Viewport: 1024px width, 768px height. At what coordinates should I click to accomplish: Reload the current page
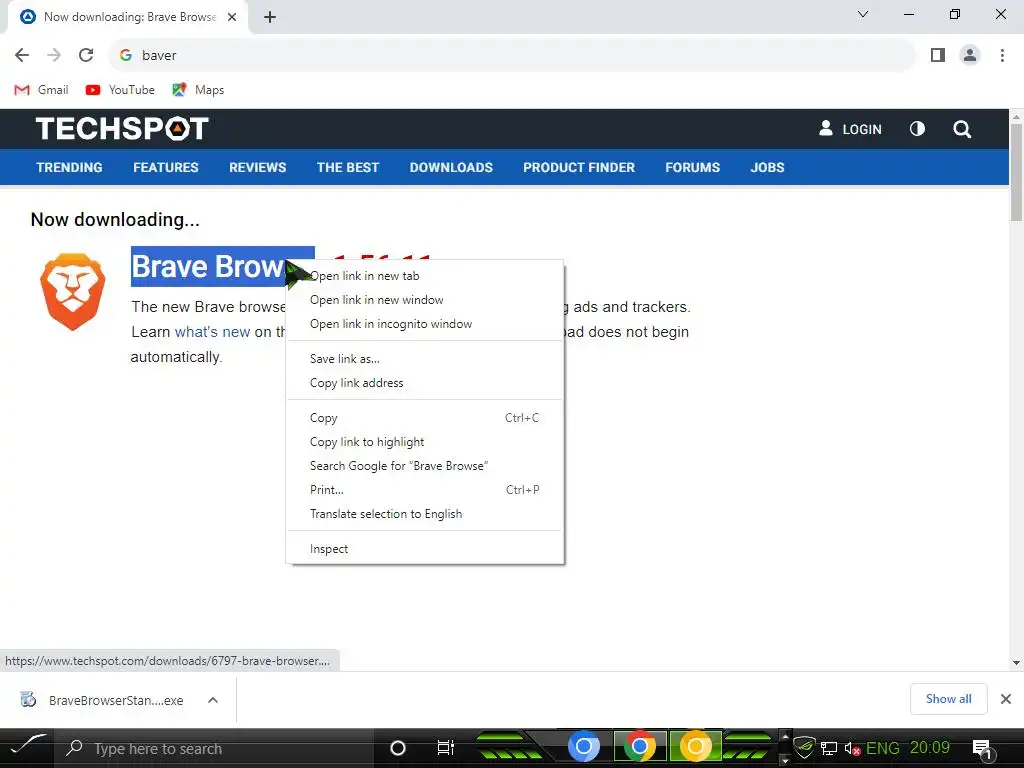[x=86, y=55]
